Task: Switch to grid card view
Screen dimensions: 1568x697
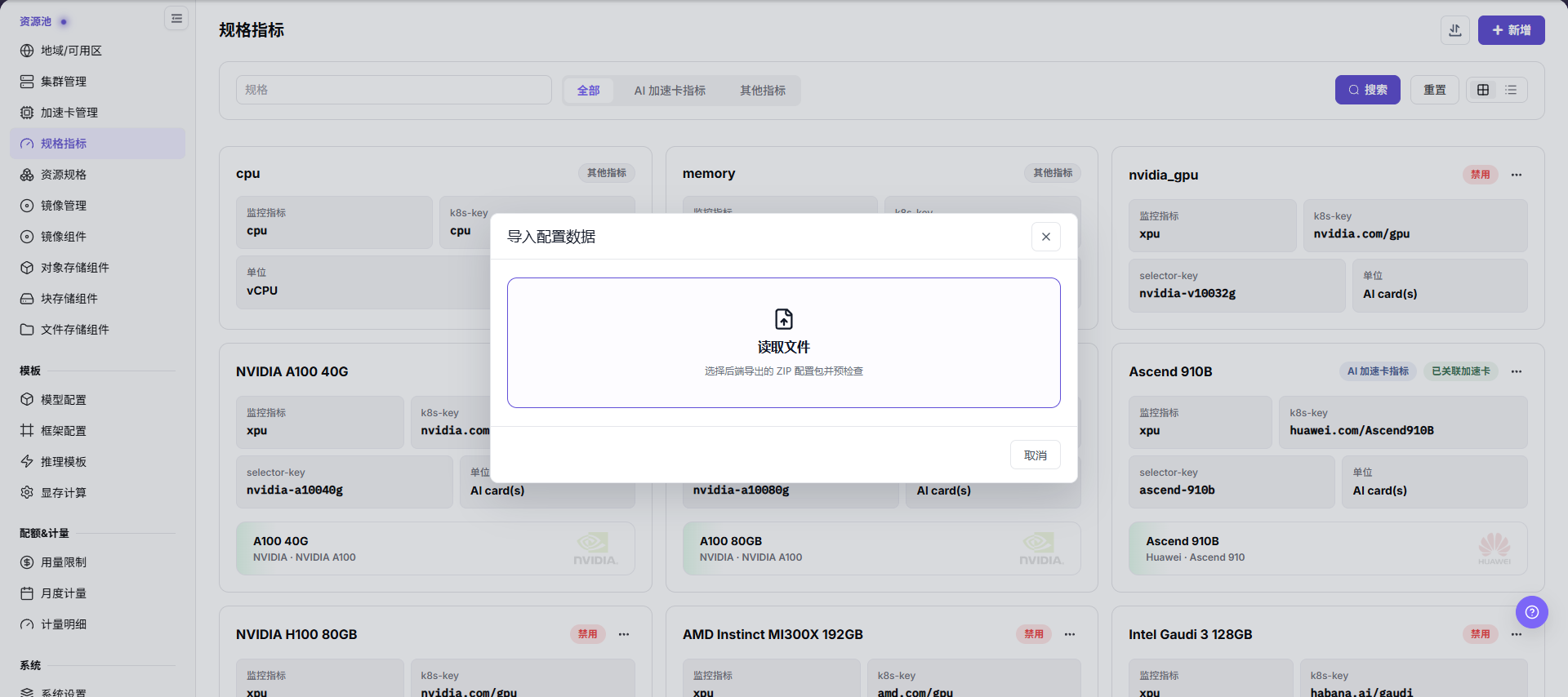Action: click(x=1483, y=90)
